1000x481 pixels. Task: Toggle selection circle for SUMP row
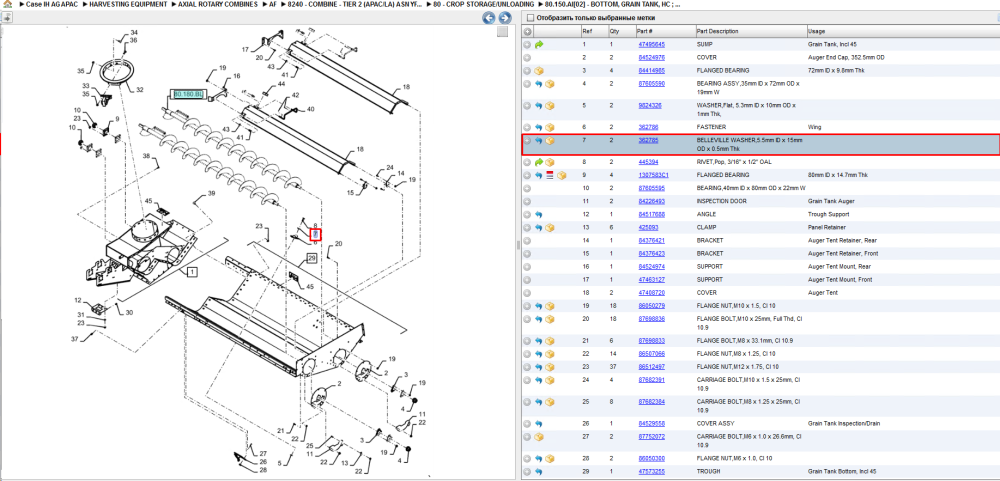click(x=527, y=45)
